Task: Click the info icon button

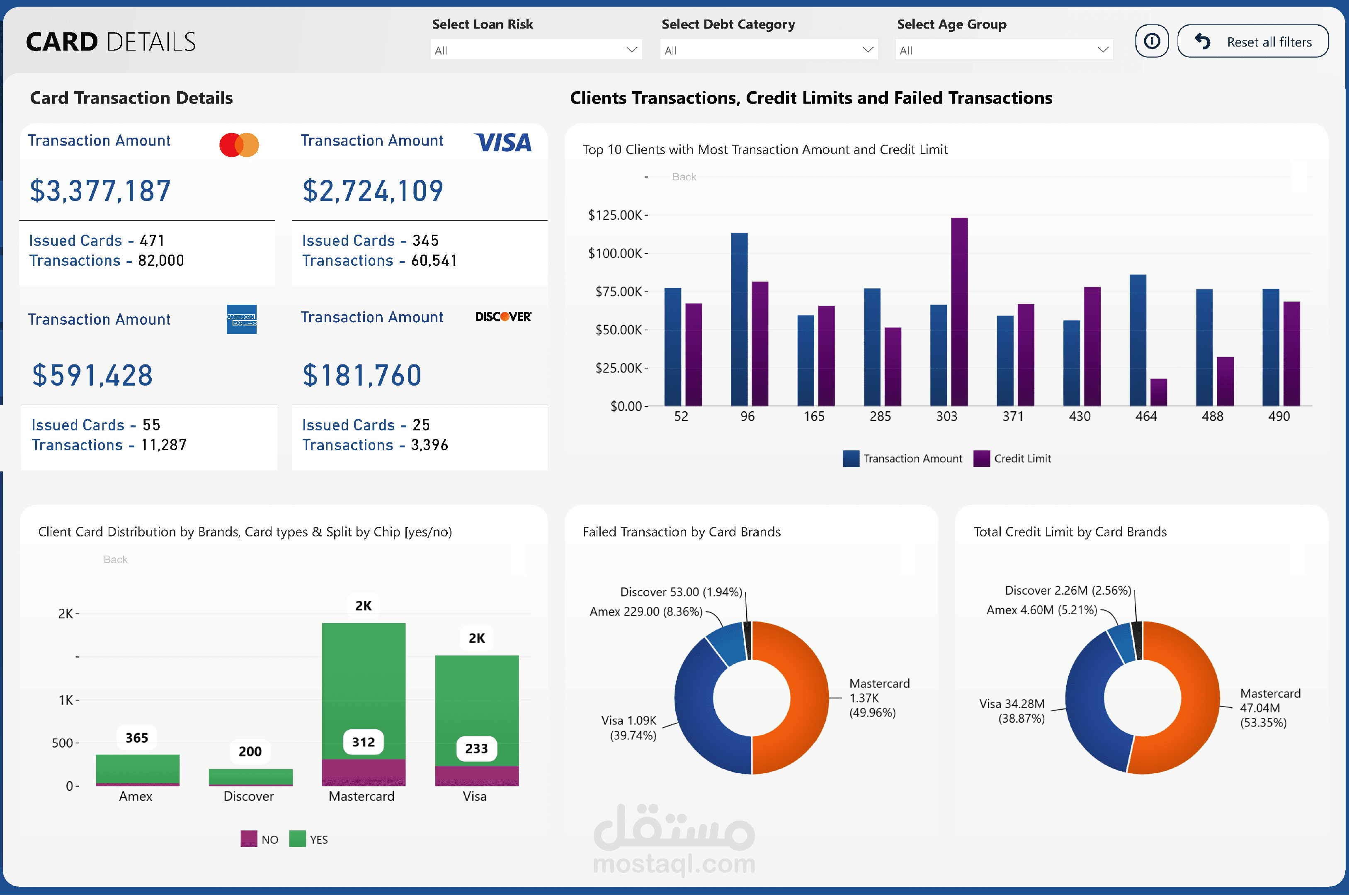Action: [1151, 41]
